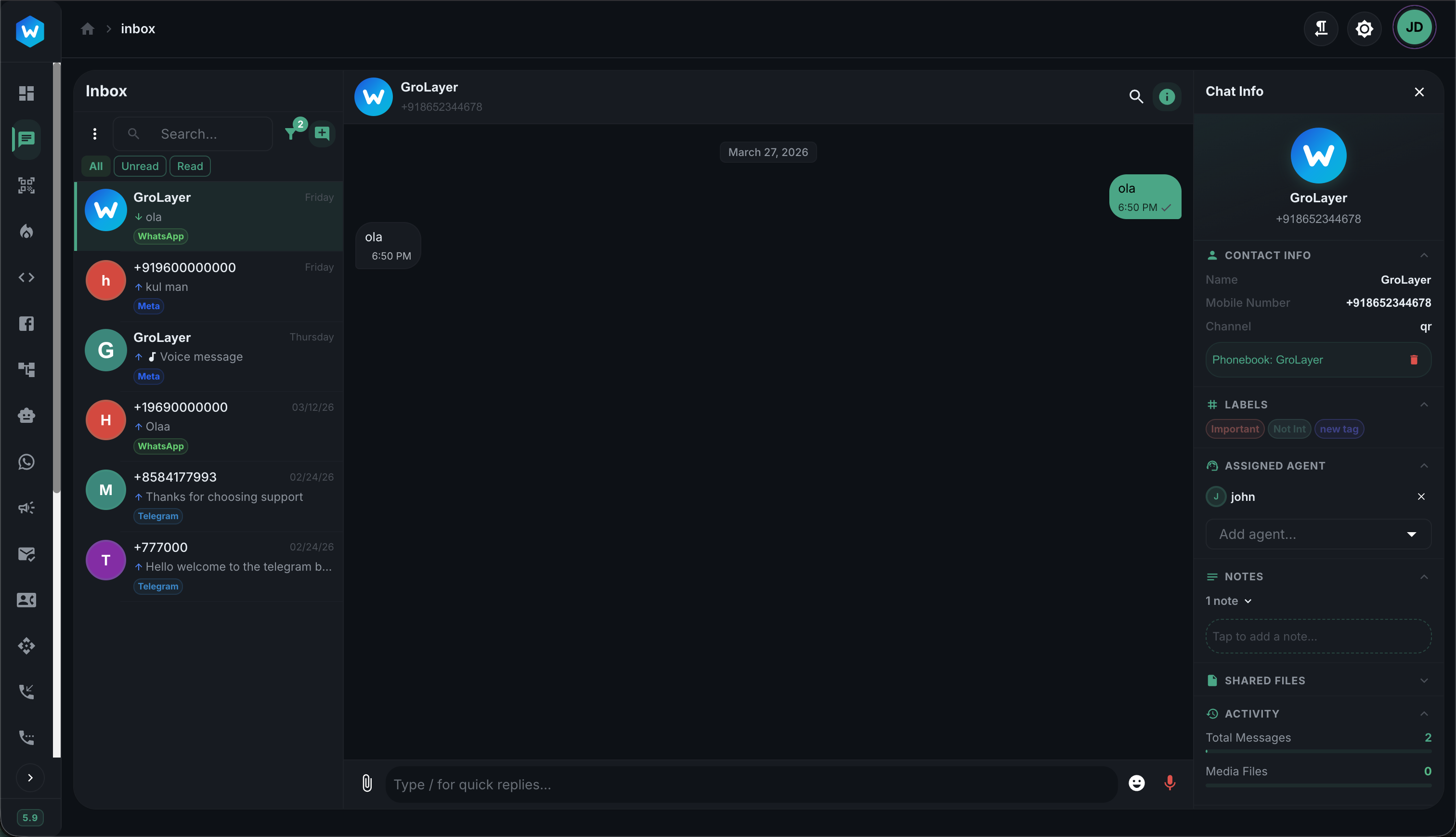Open the Add agent dropdown

(x=1318, y=534)
